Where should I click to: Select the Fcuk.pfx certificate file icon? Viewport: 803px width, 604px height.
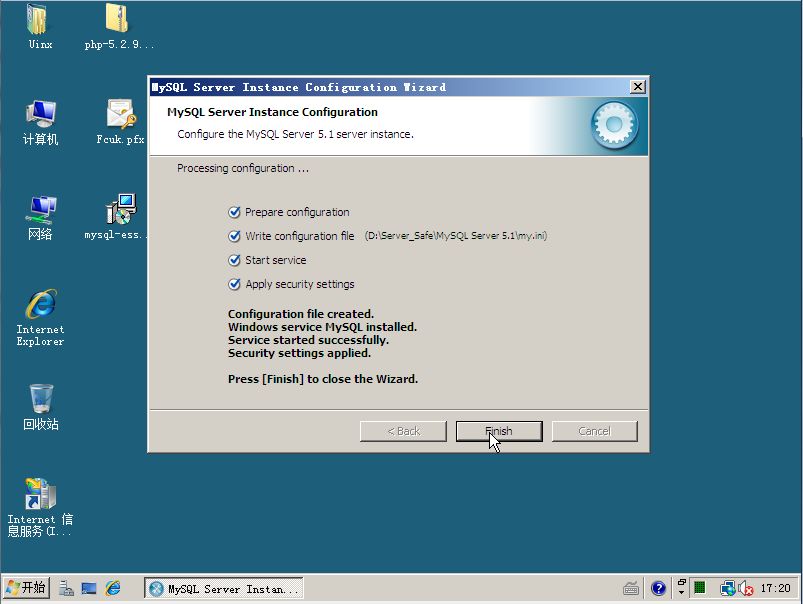pos(120,122)
